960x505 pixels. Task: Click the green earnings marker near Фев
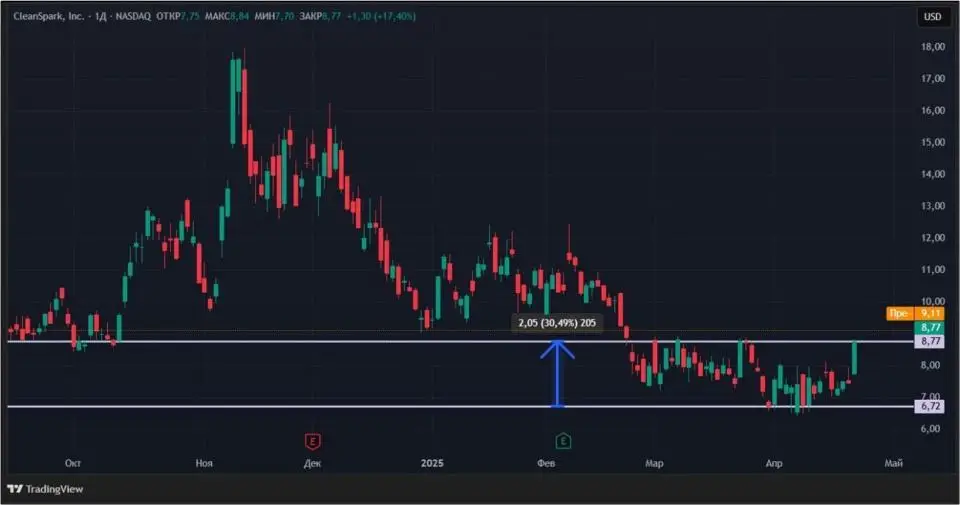click(x=563, y=441)
